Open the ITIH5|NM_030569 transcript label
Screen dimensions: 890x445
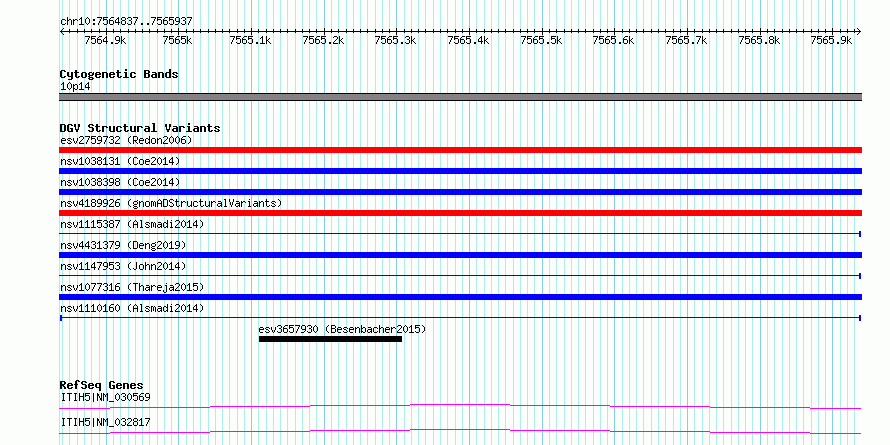click(x=105, y=398)
